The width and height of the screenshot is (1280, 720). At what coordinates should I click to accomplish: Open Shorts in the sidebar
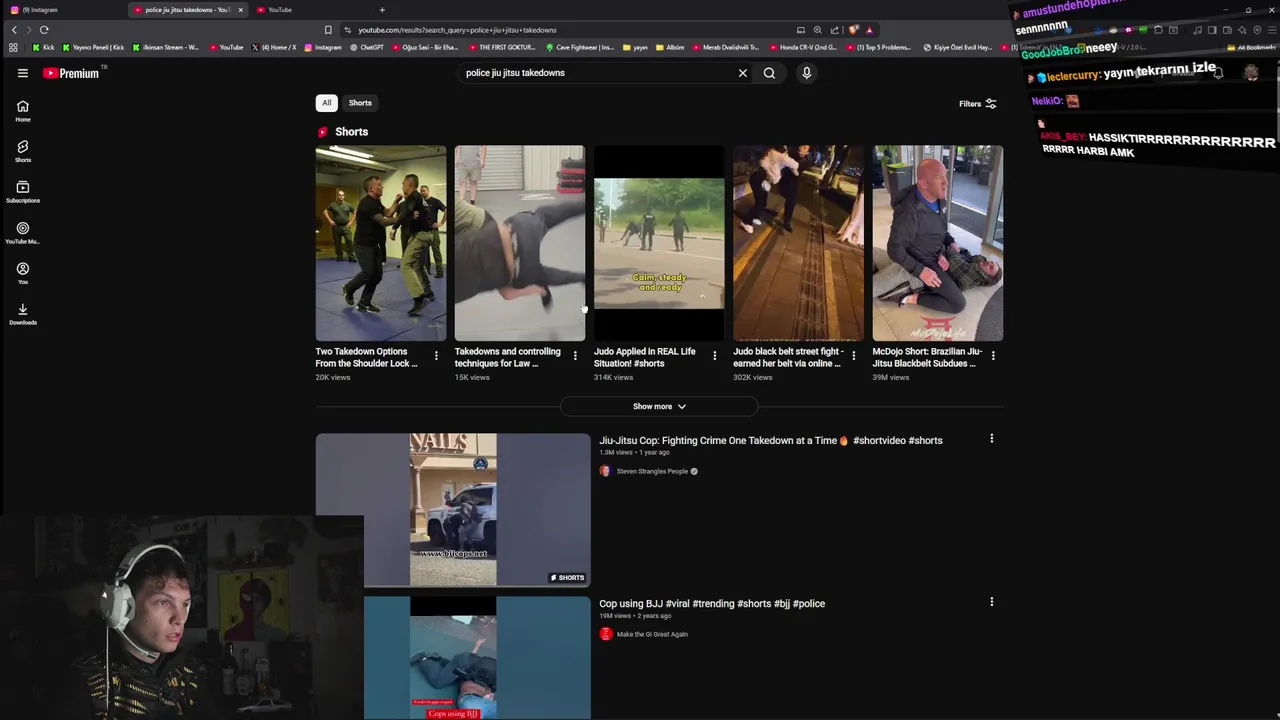(x=22, y=151)
